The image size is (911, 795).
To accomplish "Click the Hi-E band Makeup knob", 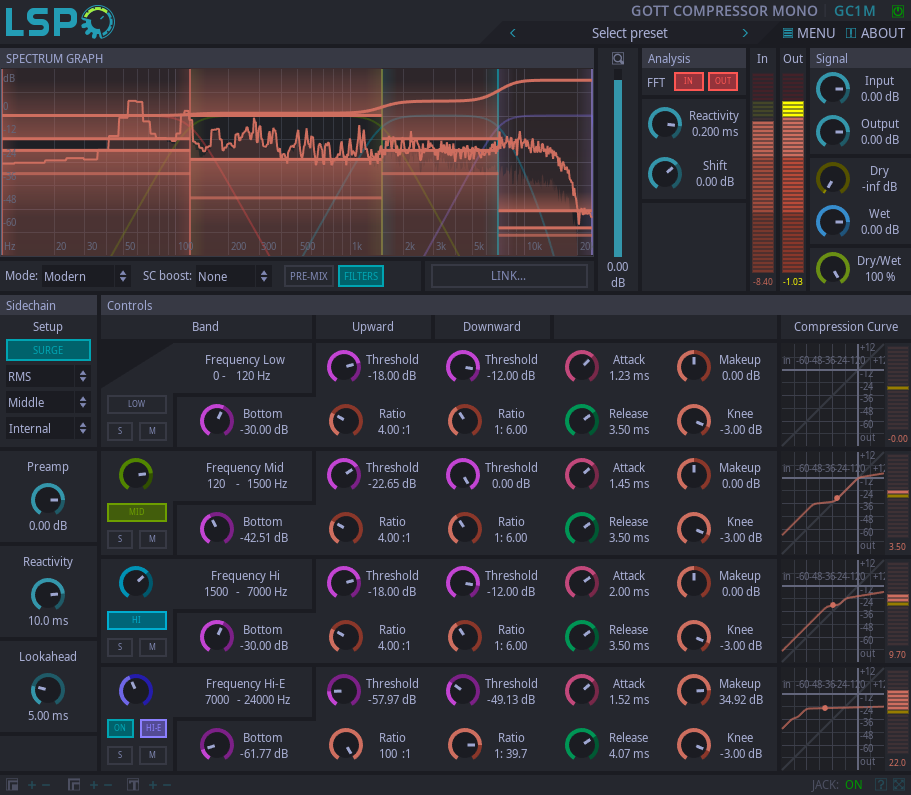I will 693,691.
